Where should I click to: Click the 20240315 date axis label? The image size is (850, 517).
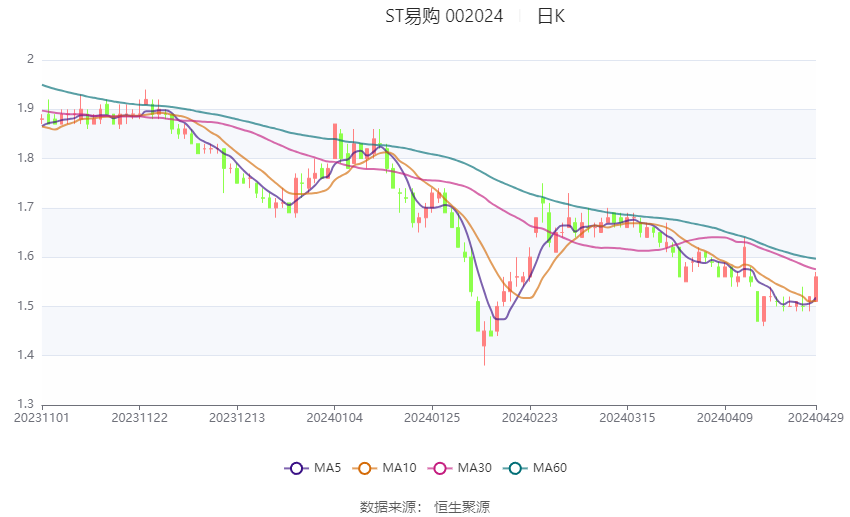tap(627, 418)
